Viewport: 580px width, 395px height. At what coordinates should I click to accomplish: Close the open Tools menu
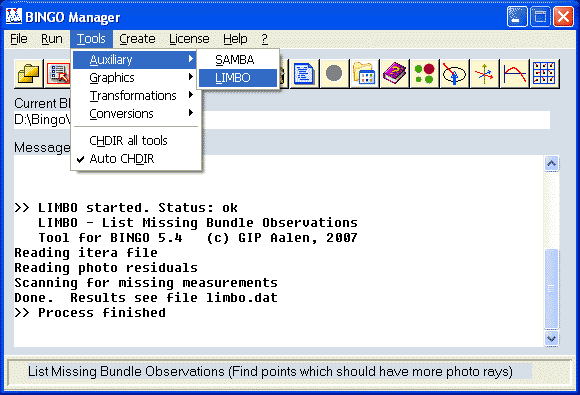pyautogui.click(x=91, y=39)
